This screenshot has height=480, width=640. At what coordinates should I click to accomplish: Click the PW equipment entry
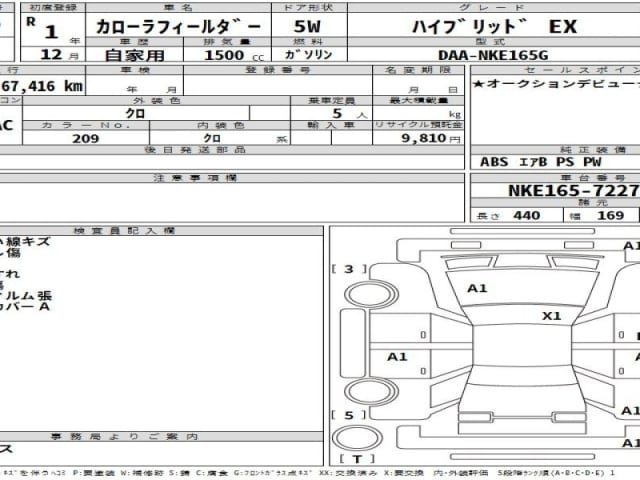point(592,162)
